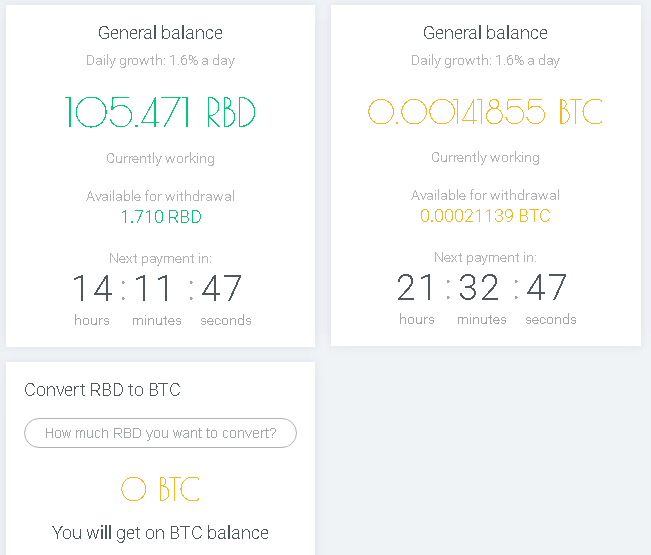Click the BTC timer seconds value 47
This screenshot has height=555, width=651.
tap(546, 287)
